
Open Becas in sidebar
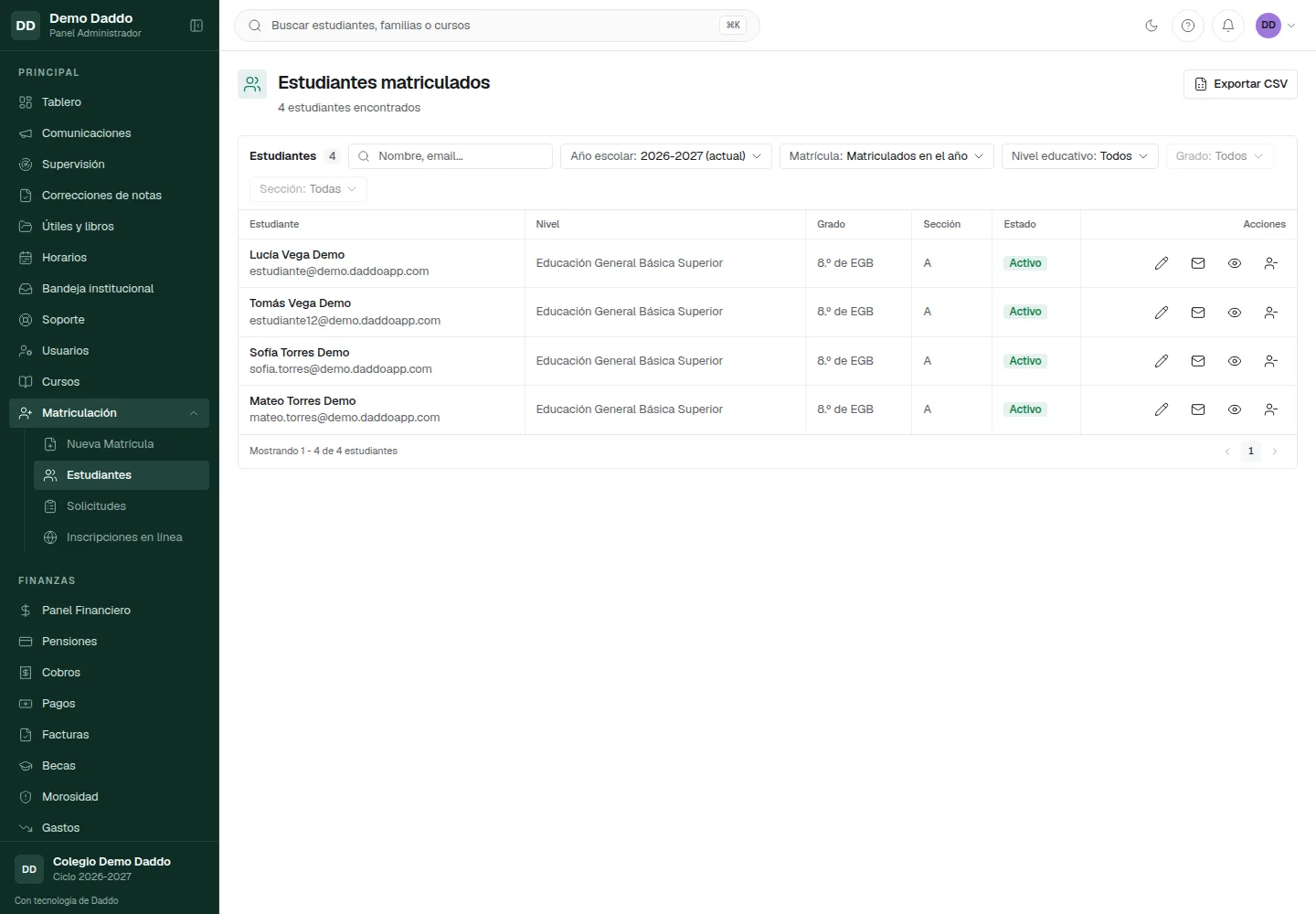coord(110,766)
